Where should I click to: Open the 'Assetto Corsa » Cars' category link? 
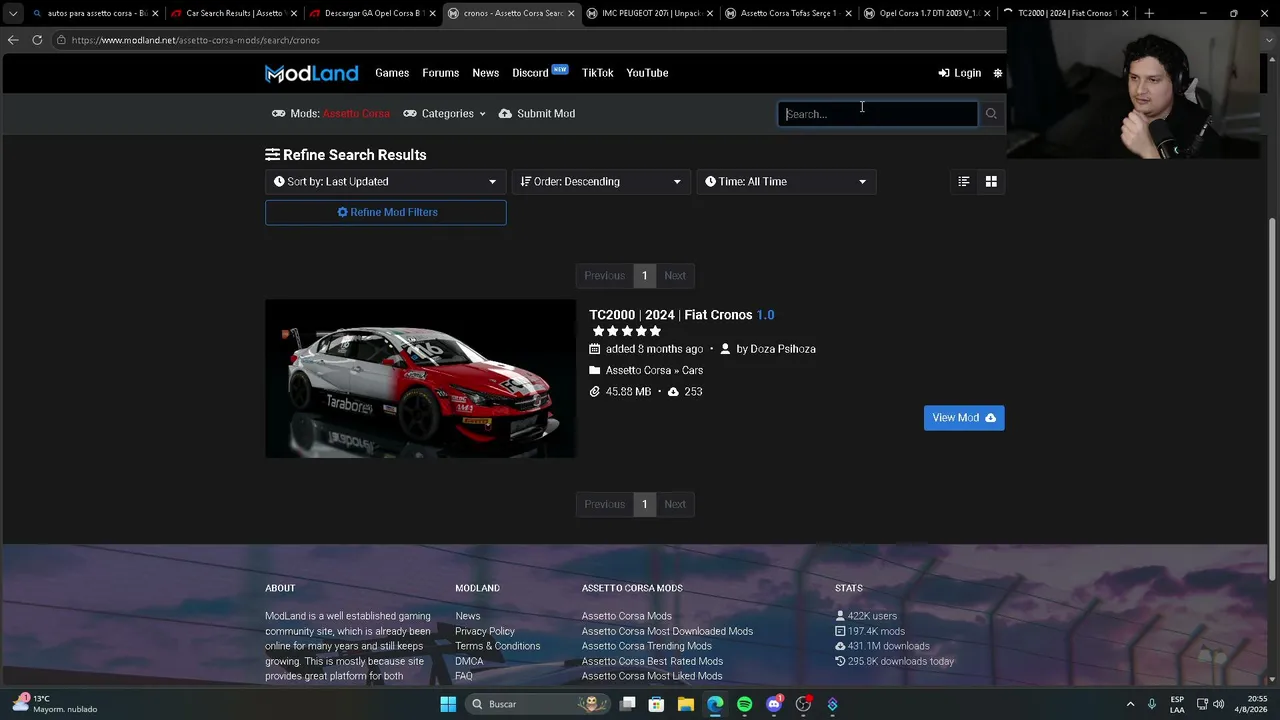[x=654, y=370]
